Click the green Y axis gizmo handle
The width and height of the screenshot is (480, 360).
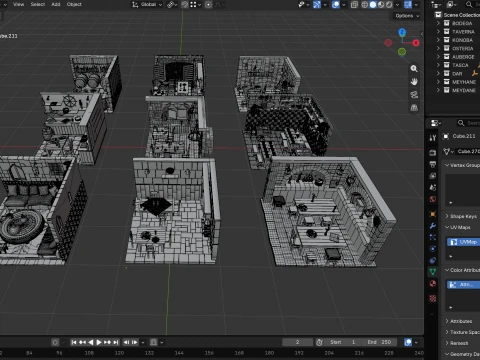[402, 52]
